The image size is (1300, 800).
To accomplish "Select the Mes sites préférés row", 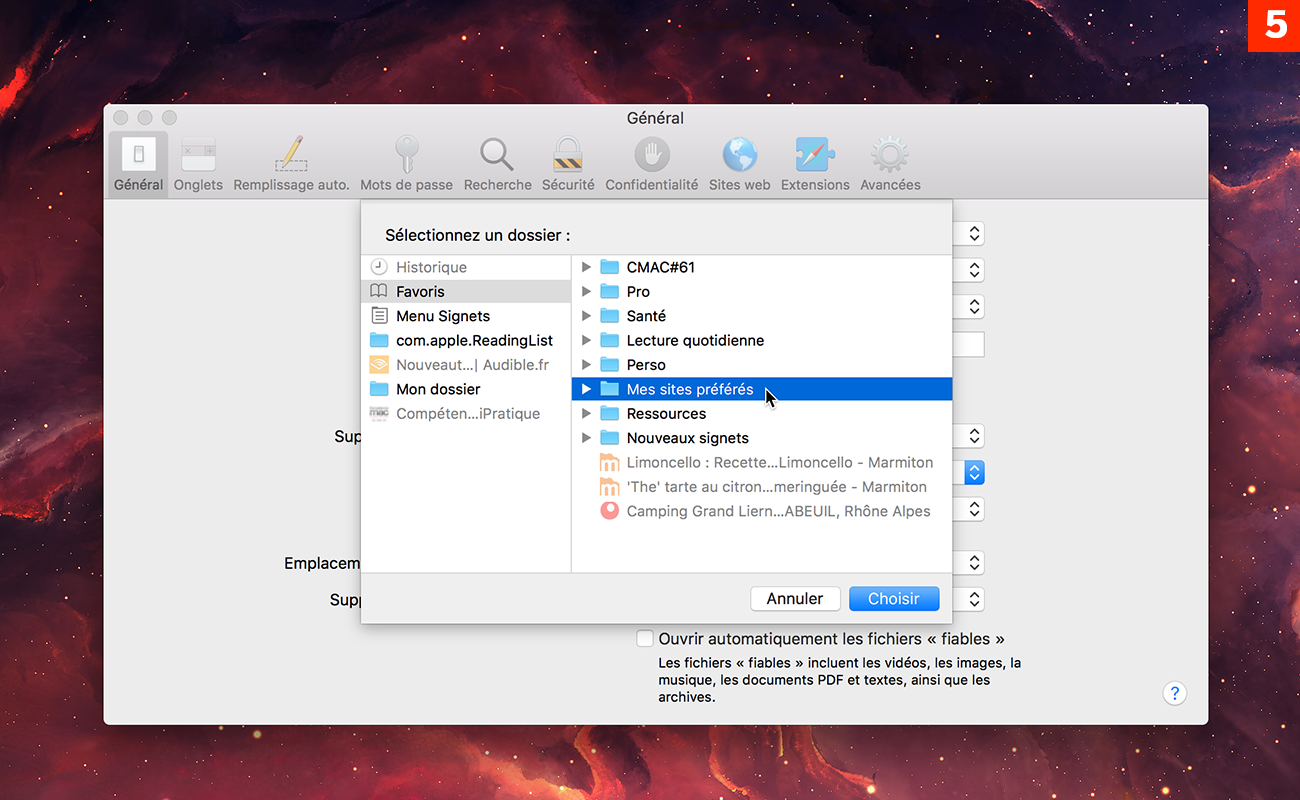I will [x=762, y=389].
